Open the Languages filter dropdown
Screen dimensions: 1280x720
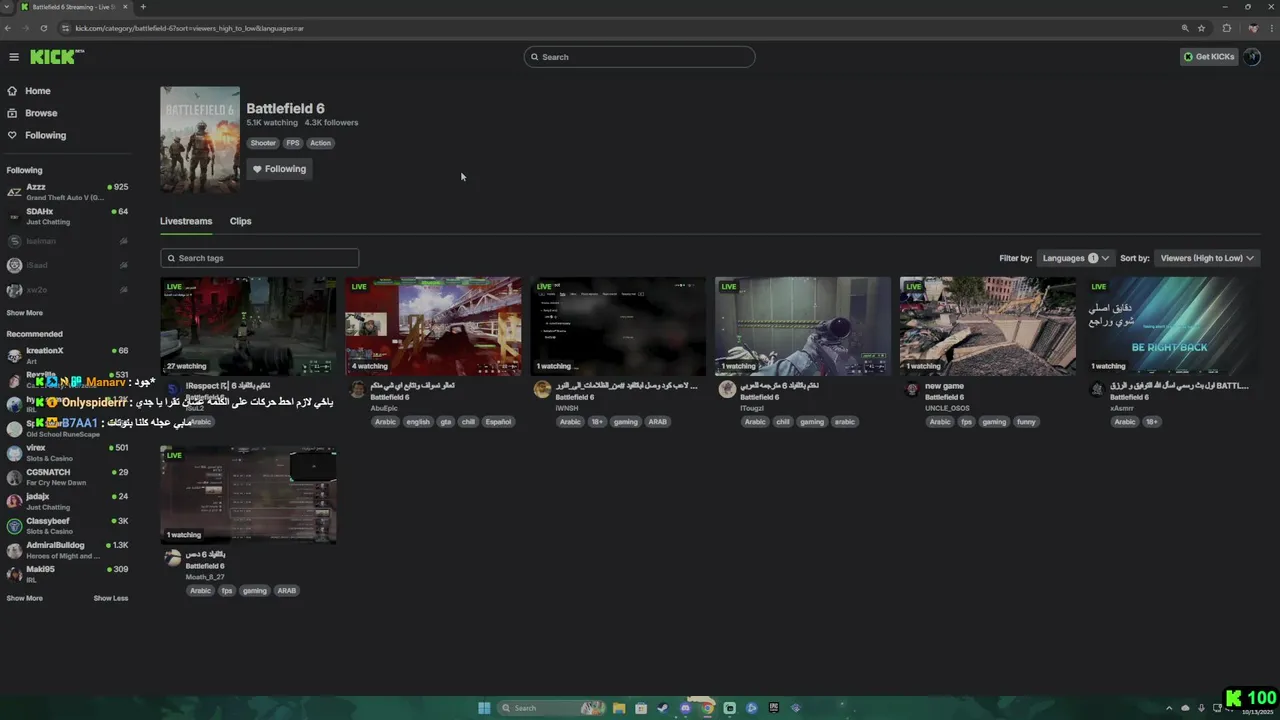(x=1075, y=258)
